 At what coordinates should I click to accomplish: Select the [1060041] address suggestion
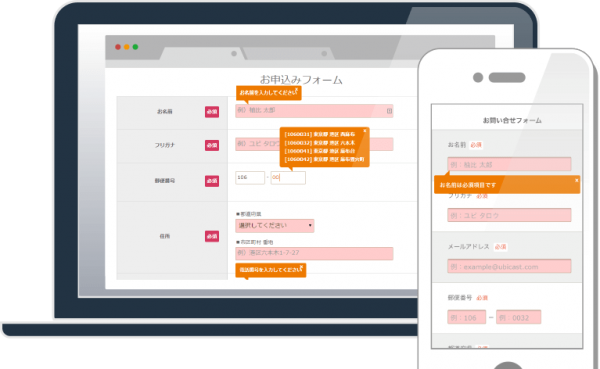pos(320,151)
